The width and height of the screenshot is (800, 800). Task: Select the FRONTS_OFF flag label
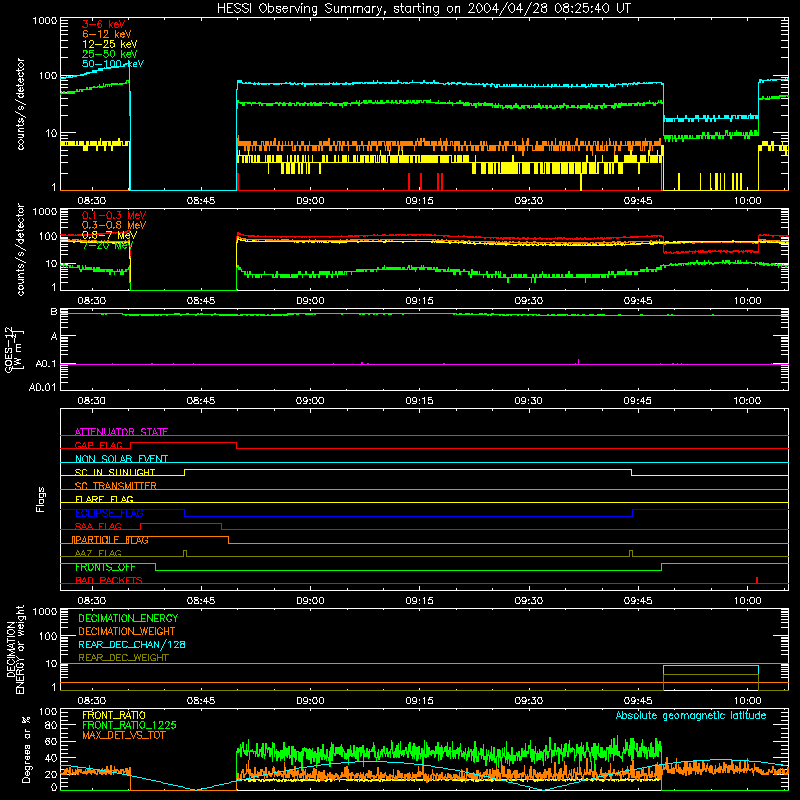105,567
